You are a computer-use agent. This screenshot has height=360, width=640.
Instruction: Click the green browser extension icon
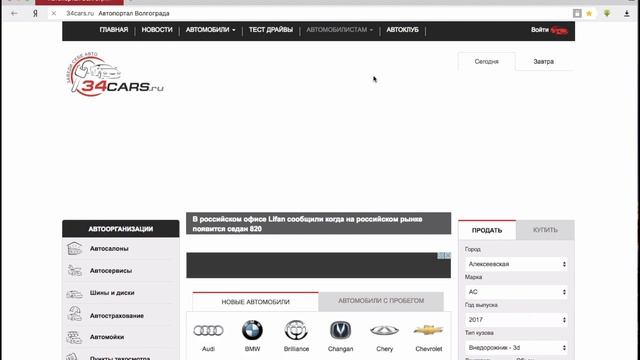click(607, 13)
